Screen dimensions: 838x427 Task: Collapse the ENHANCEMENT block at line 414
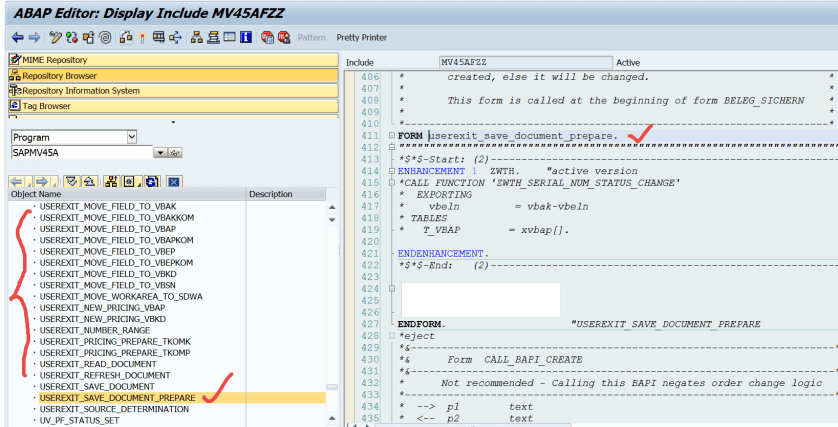pyautogui.click(x=391, y=171)
